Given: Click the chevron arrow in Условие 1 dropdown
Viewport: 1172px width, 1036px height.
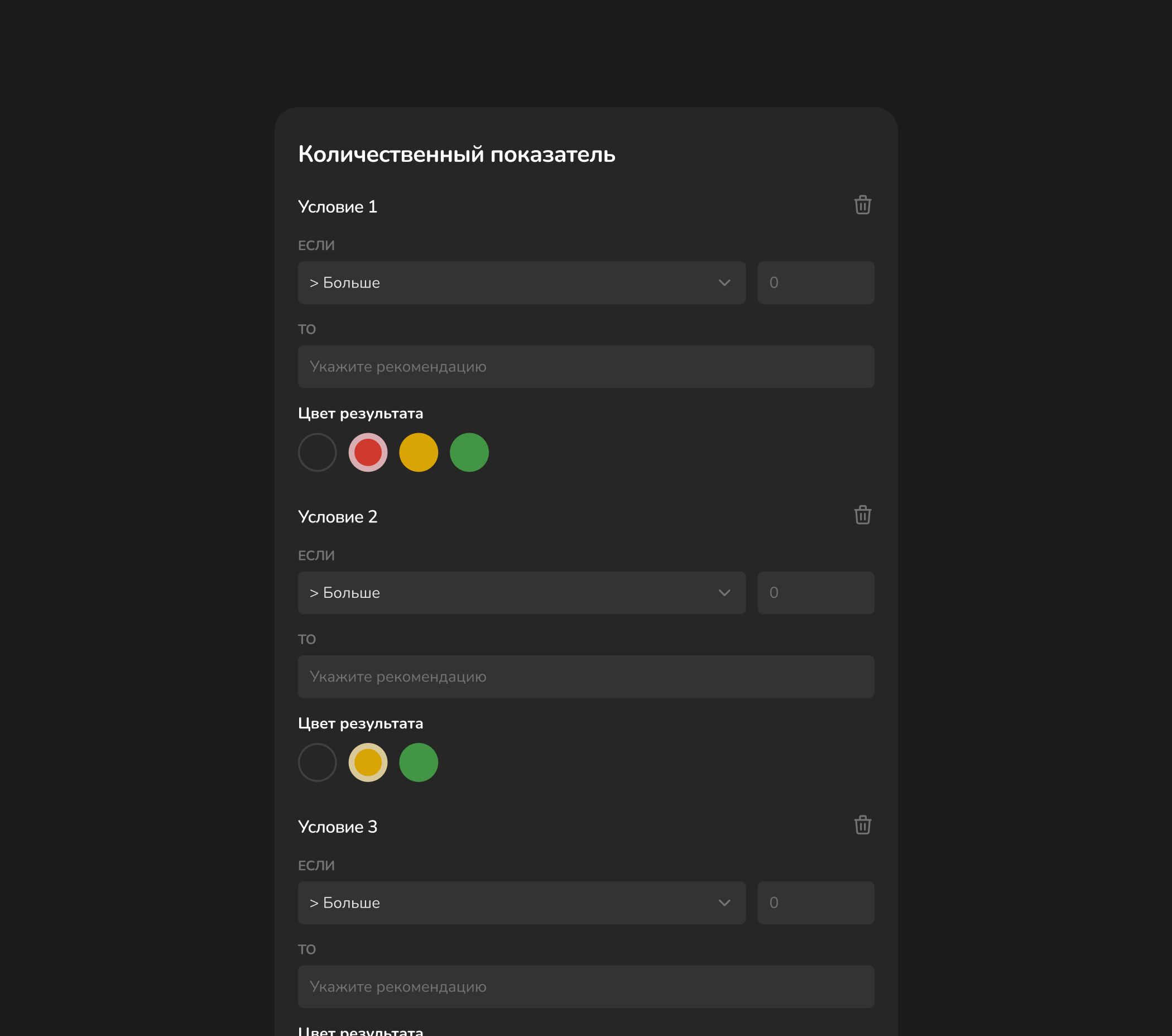Looking at the screenshot, I should point(724,282).
